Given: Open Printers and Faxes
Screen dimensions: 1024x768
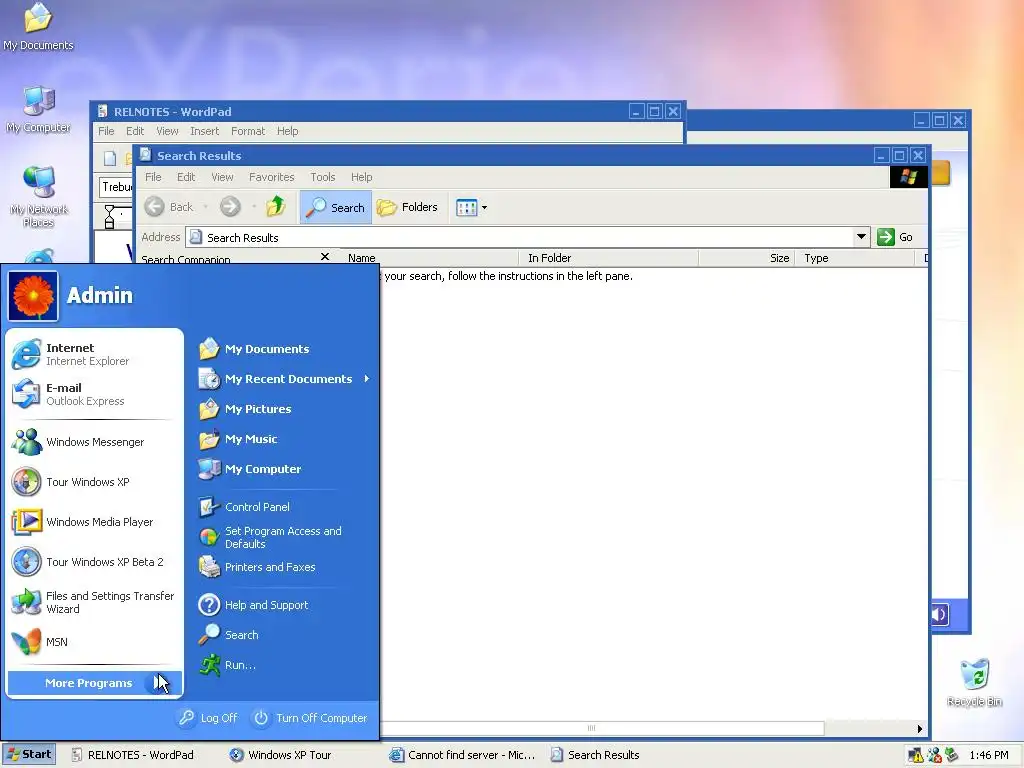Looking at the screenshot, I should tap(285, 567).
